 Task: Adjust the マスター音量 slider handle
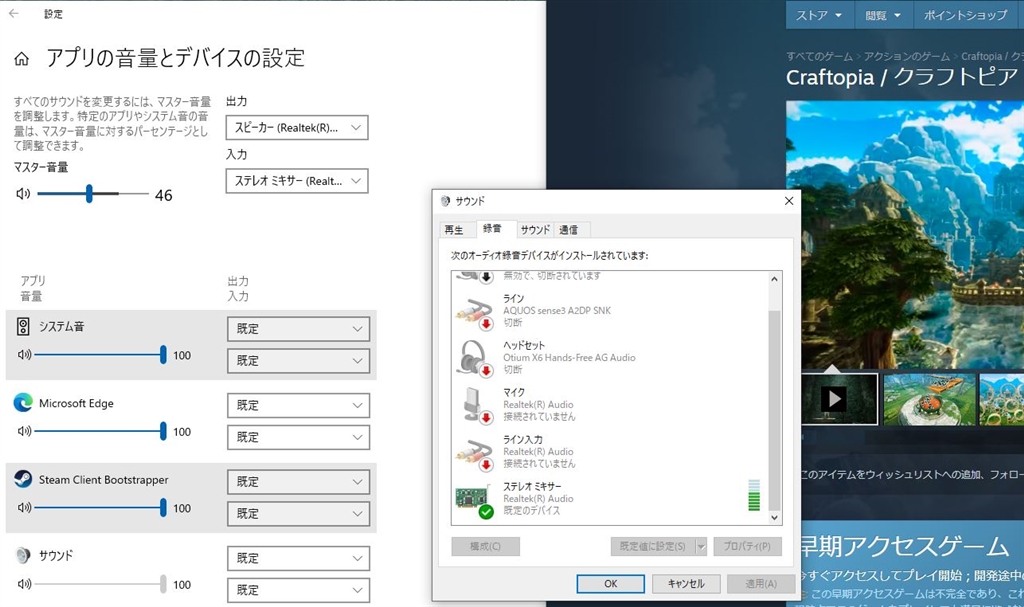coord(89,193)
